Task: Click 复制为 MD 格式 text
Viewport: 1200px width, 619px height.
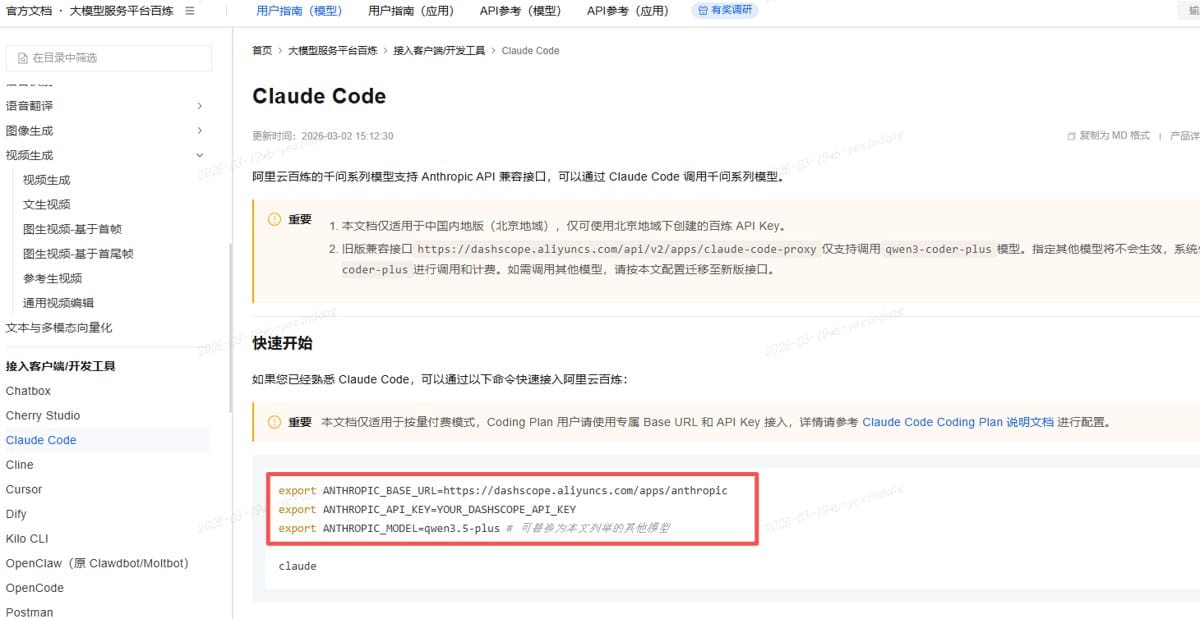Action: 1115,136
